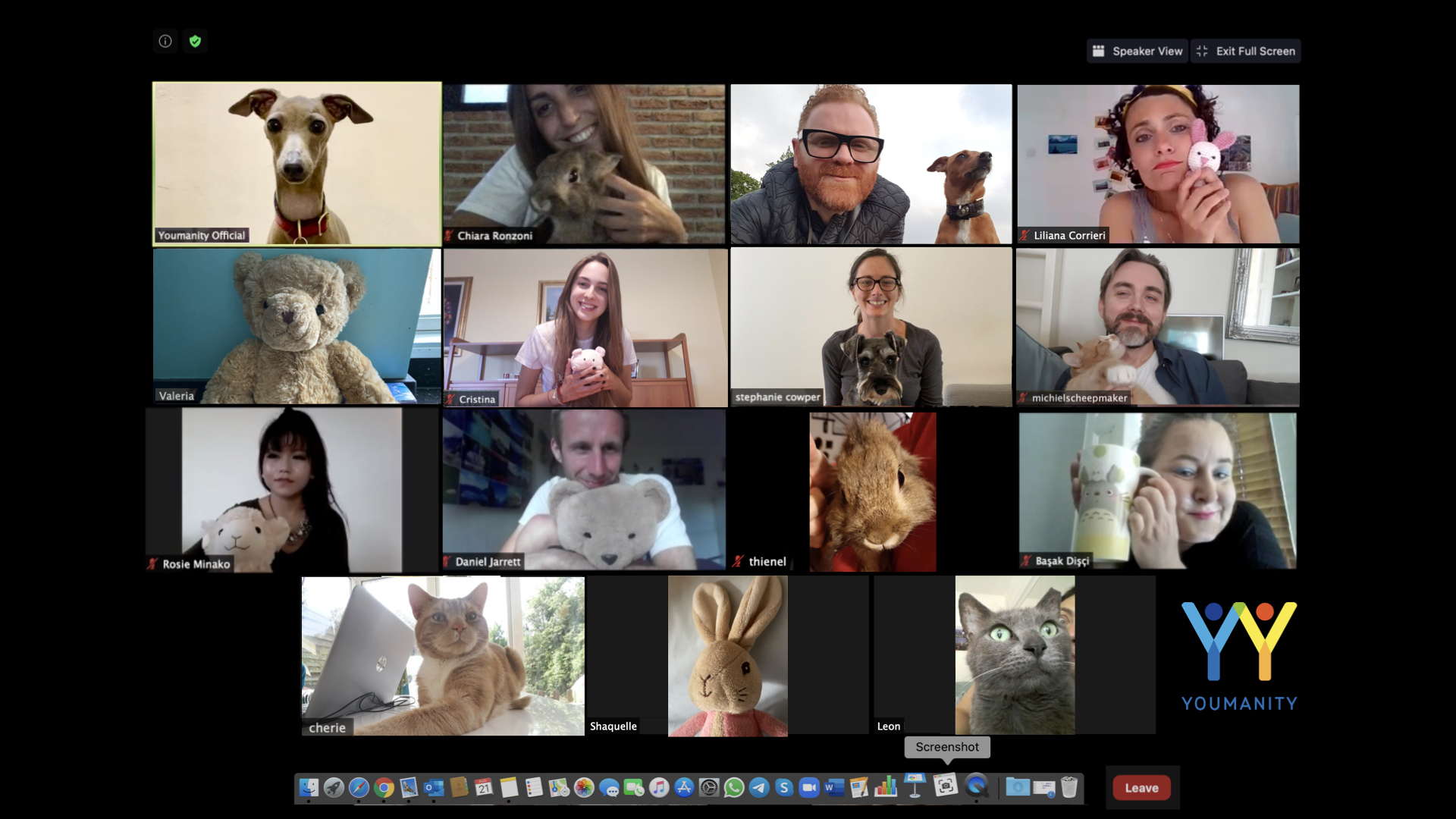Select Shaquelle's plush bunny video tile

728,656
